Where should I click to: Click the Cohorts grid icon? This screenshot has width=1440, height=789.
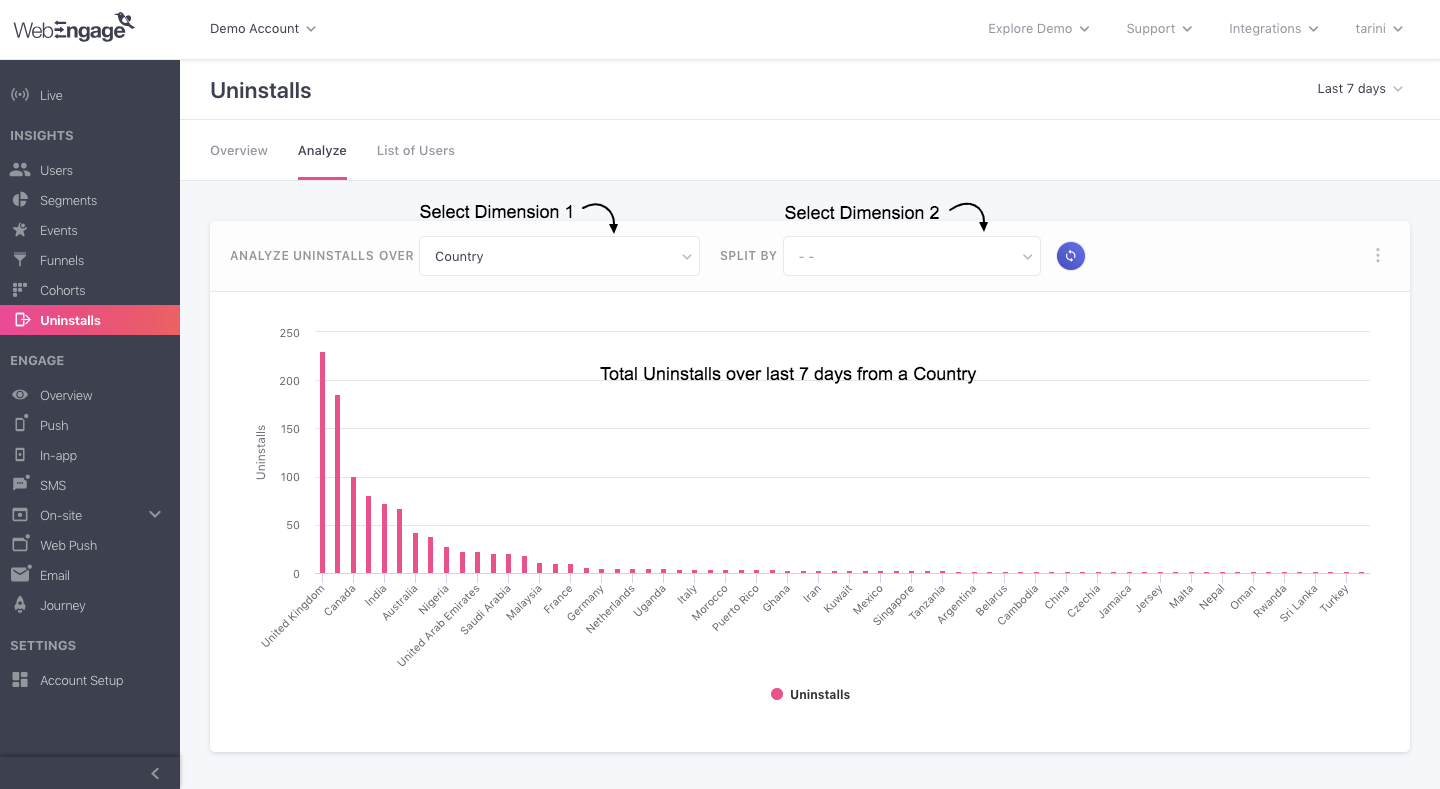tap(20, 290)
